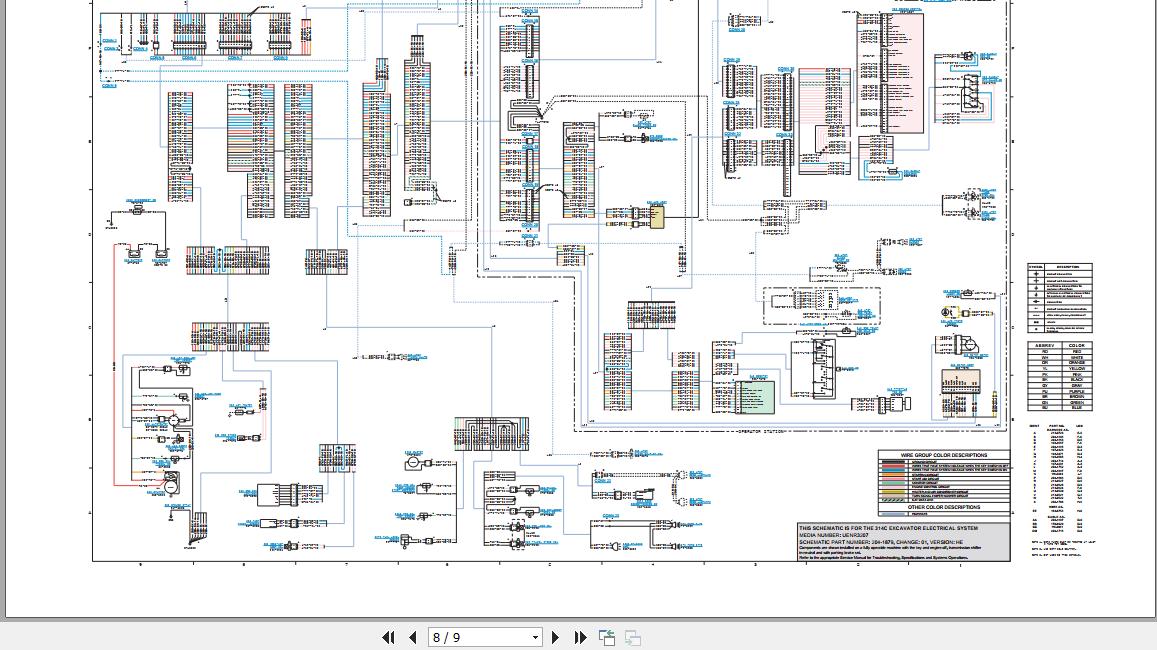1157x650 pixels.
Task: Click the grayed next view icon
Action: (x=632, y=637)
